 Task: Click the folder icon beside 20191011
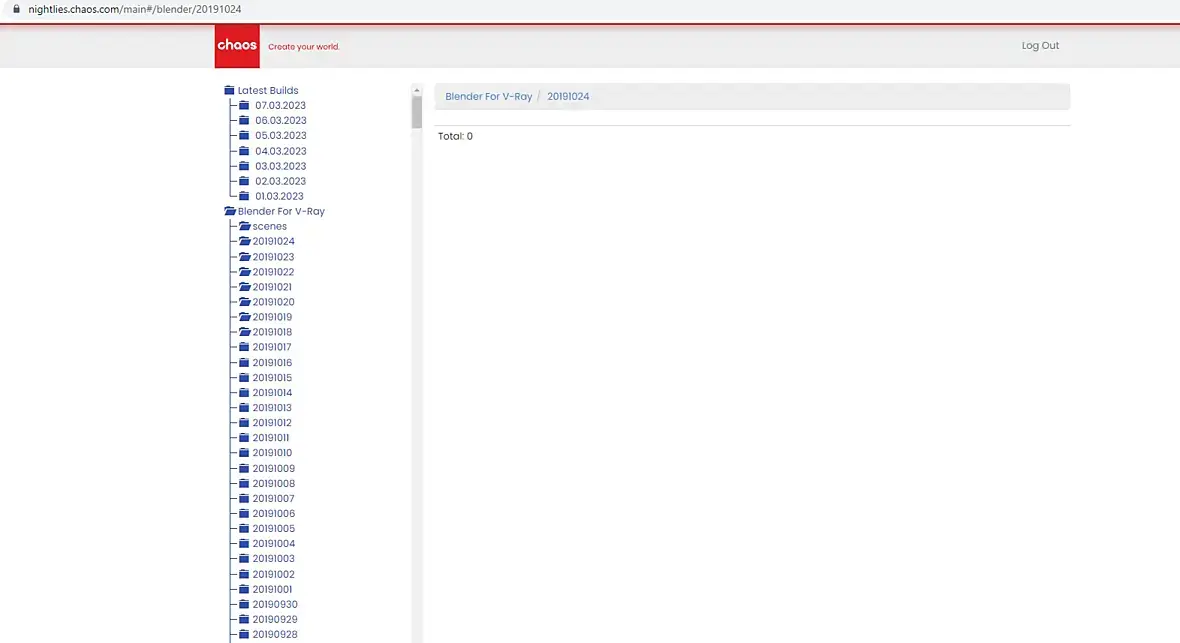[244, 437]
